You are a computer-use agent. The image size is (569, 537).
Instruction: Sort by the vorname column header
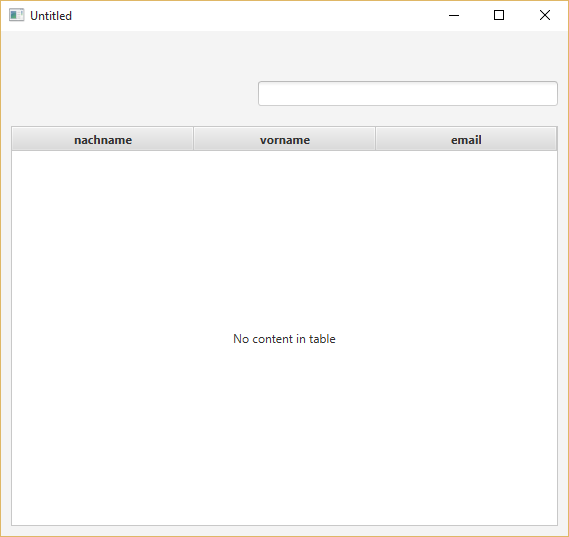pyautogui.click(x=284, y=139)
